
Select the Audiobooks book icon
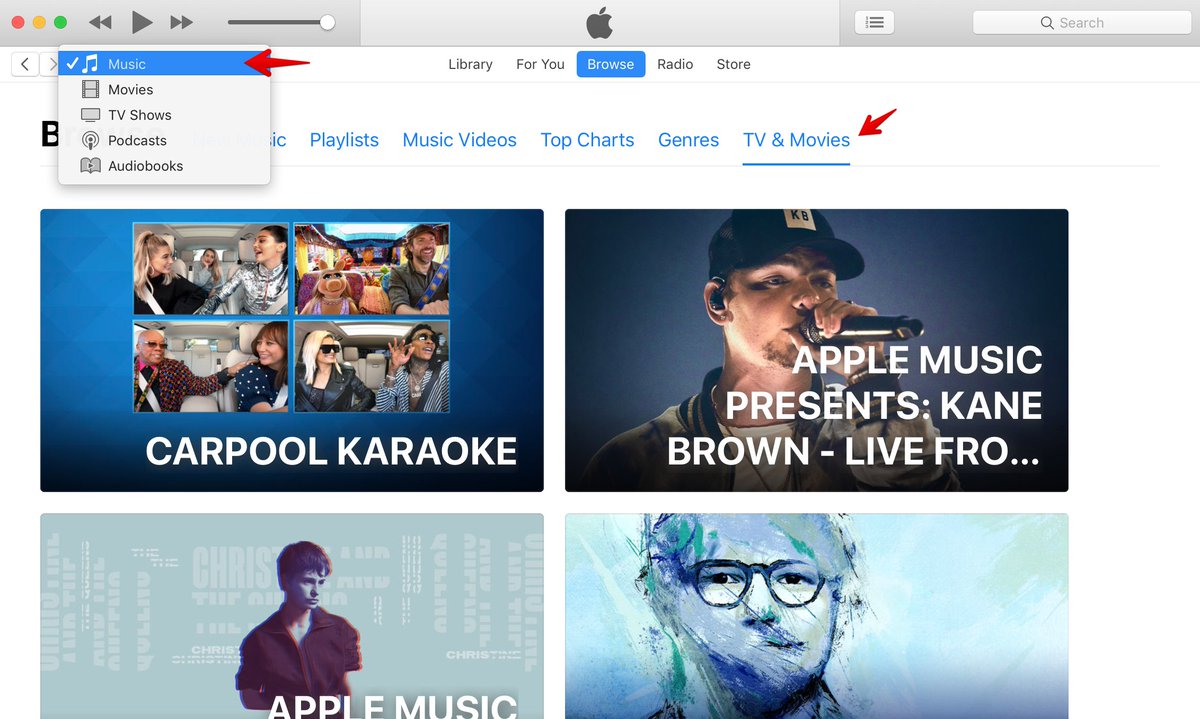point(90,166)
